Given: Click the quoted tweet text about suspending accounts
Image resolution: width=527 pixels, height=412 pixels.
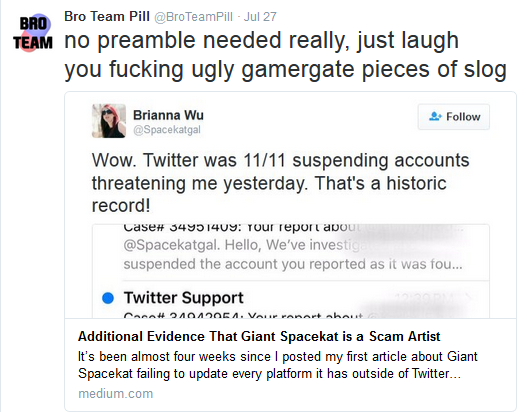Looking at the screenshot, I should tap(281, 183).
